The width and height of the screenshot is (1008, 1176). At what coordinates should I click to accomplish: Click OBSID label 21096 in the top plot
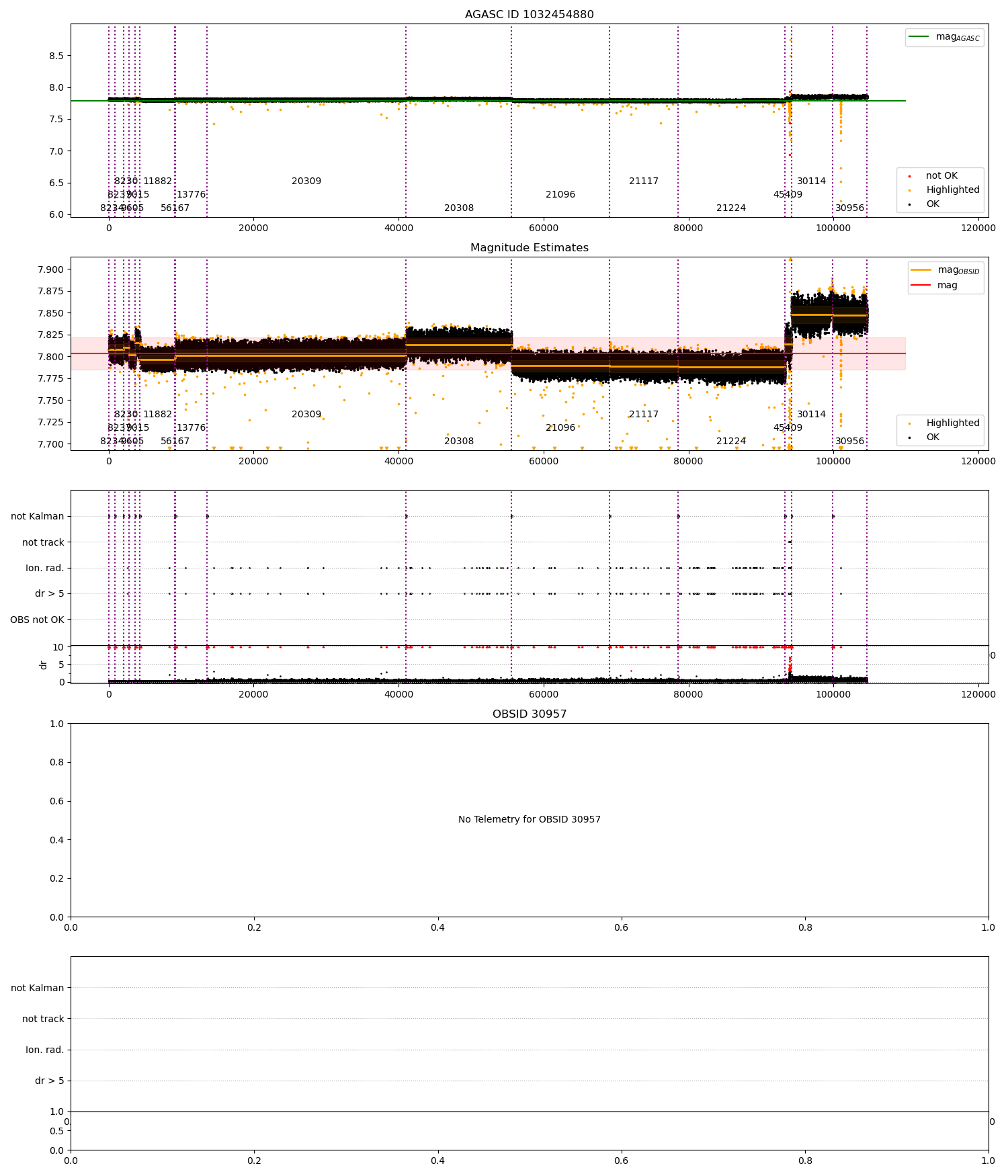point(560,195)
